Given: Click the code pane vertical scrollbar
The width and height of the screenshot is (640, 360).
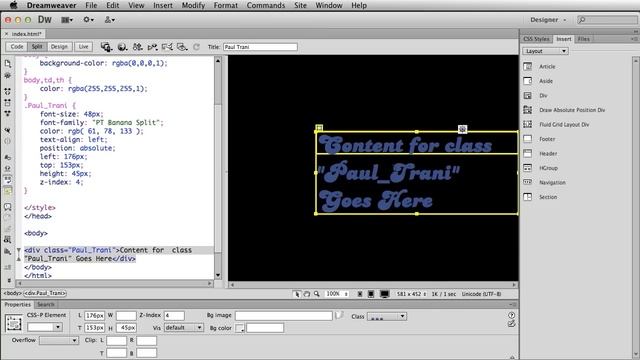Looking at the screenshot, I should pos(218,167).
